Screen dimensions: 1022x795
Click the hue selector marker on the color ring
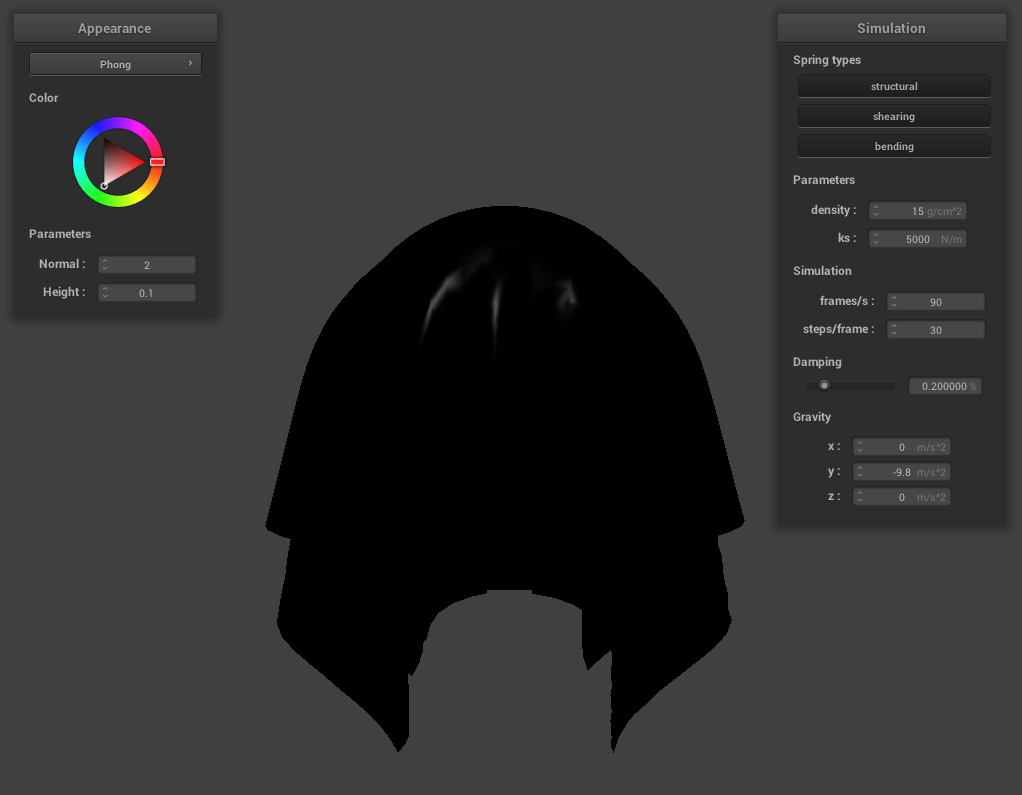157,162
